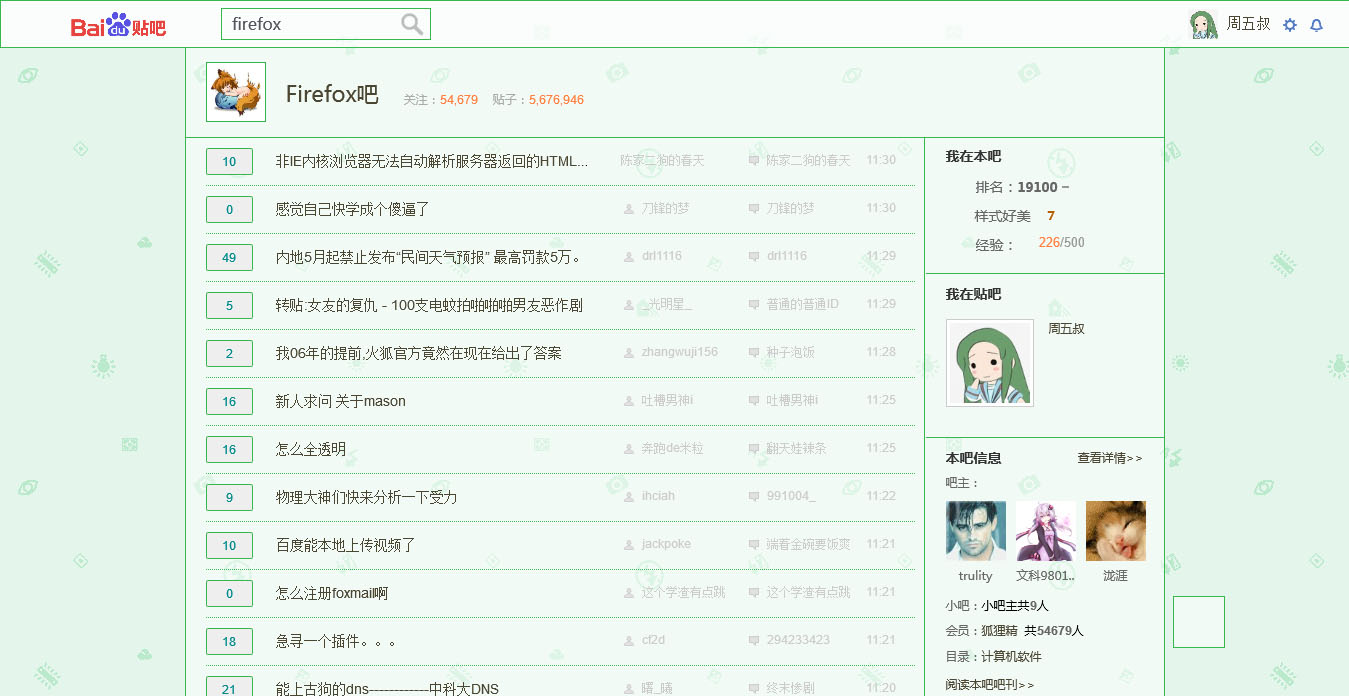Click the search magnifier icon

[411, 23]
